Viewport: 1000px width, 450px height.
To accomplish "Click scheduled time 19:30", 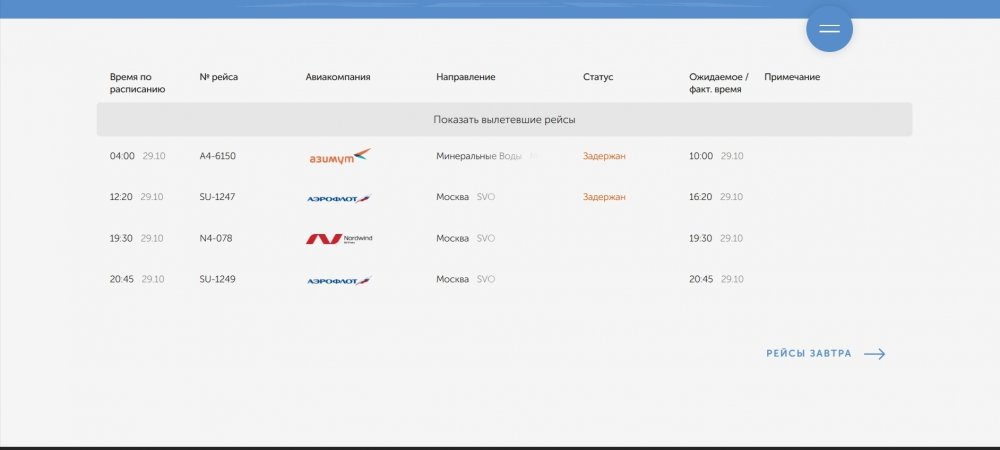I will click(121, 238).
